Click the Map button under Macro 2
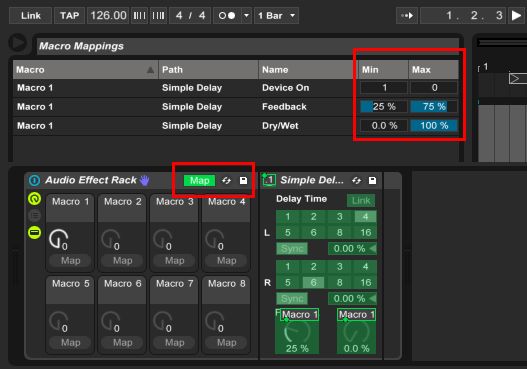This screenshot has height=369, width=527. 123,260
